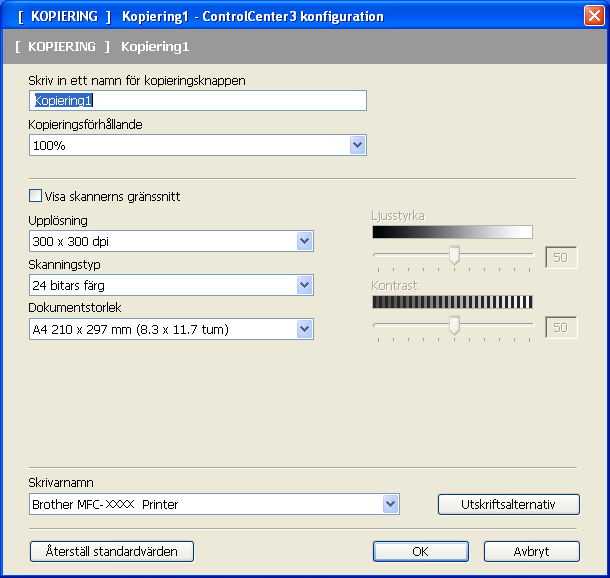Click the Kontrast slider thumb
Image resolution: width=610 pixels, height=578 pixels.
454,325
